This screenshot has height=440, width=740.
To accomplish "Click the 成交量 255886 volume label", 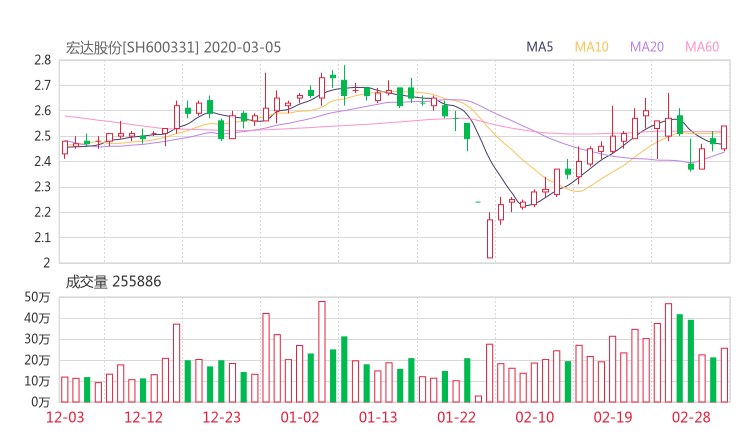I will [113, 281].
